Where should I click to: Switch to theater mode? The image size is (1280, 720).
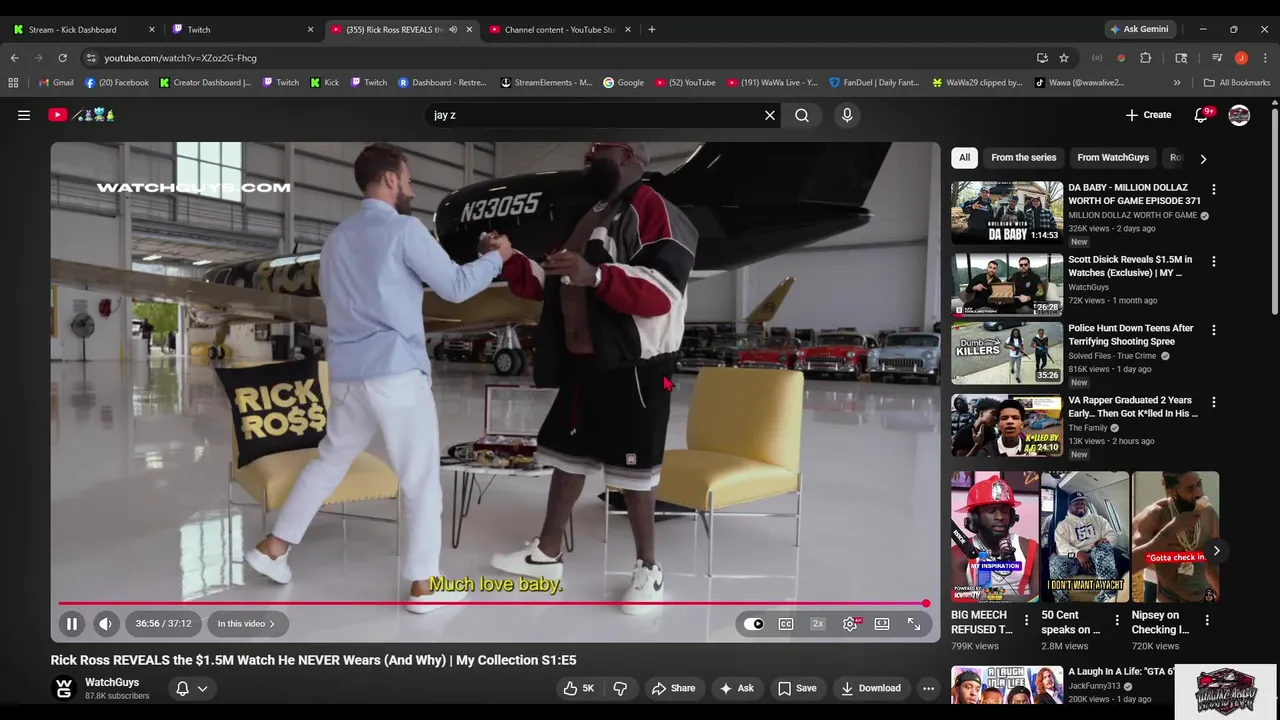point(882,624)
